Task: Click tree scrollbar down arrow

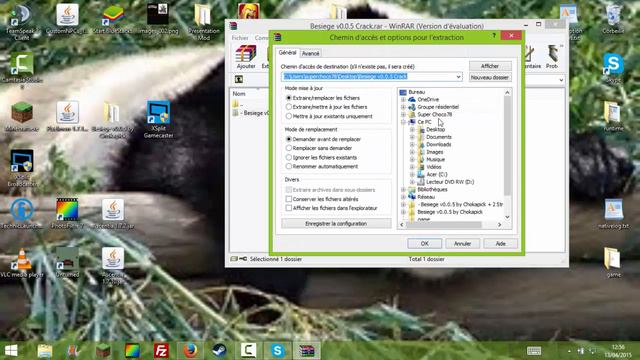Action: [x=507, y=217]
